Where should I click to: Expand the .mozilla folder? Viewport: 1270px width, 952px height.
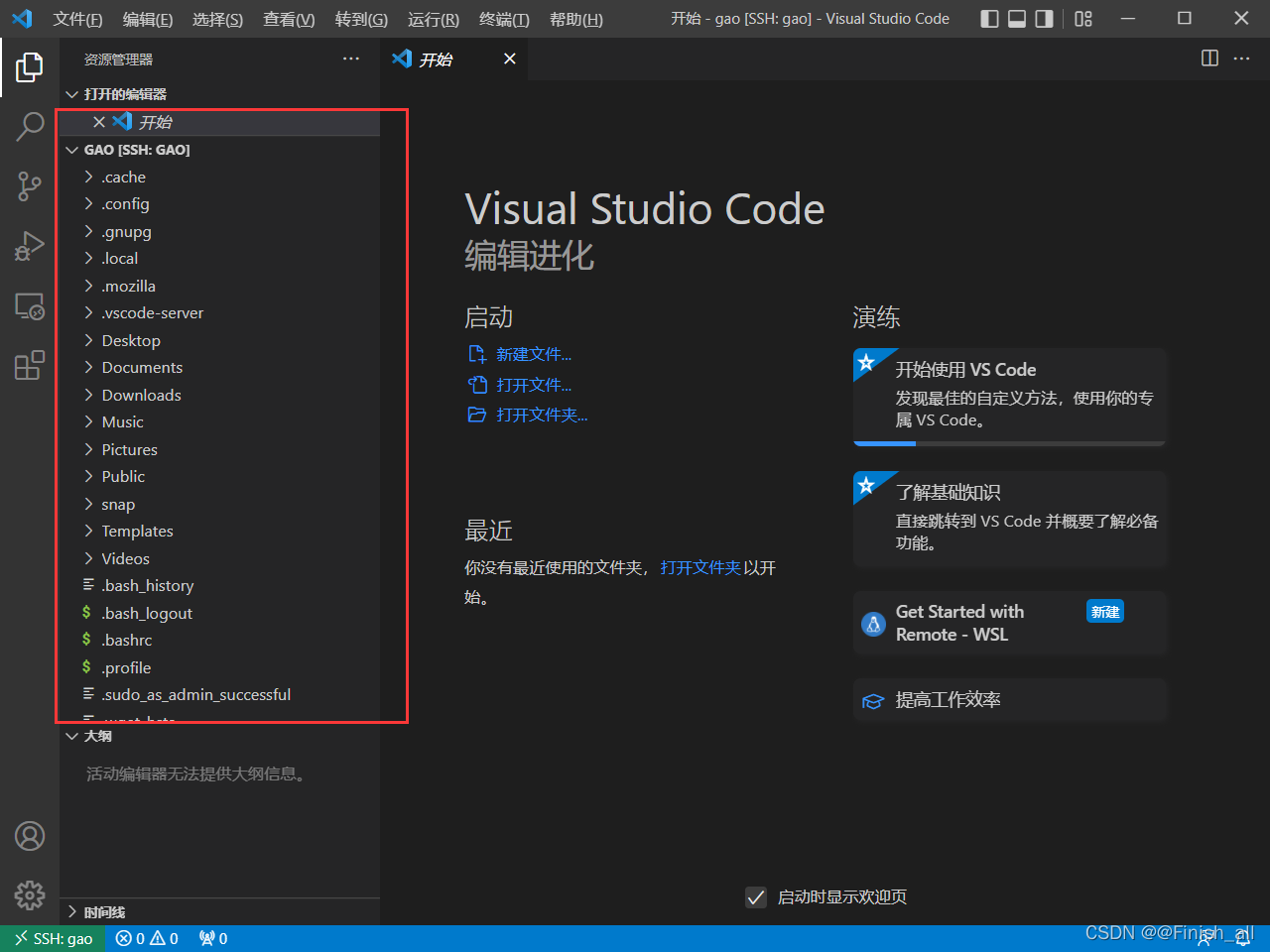tap(218, 286)
